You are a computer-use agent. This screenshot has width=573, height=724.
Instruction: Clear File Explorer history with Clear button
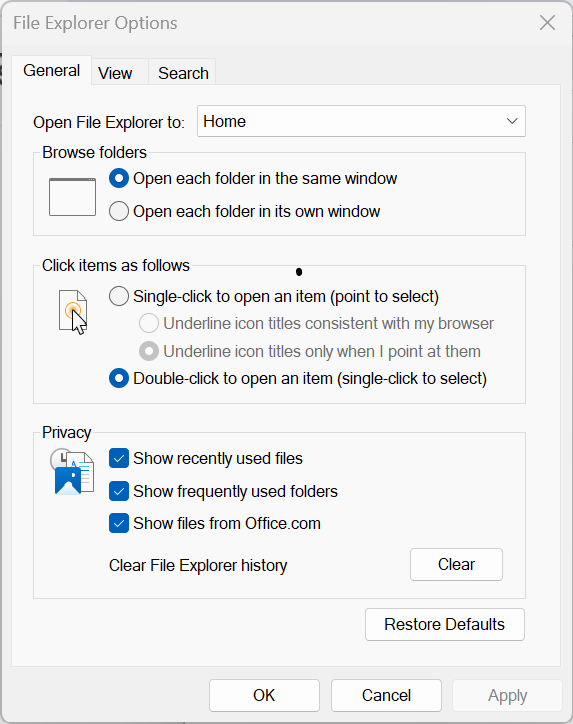(x=456, y=564)
